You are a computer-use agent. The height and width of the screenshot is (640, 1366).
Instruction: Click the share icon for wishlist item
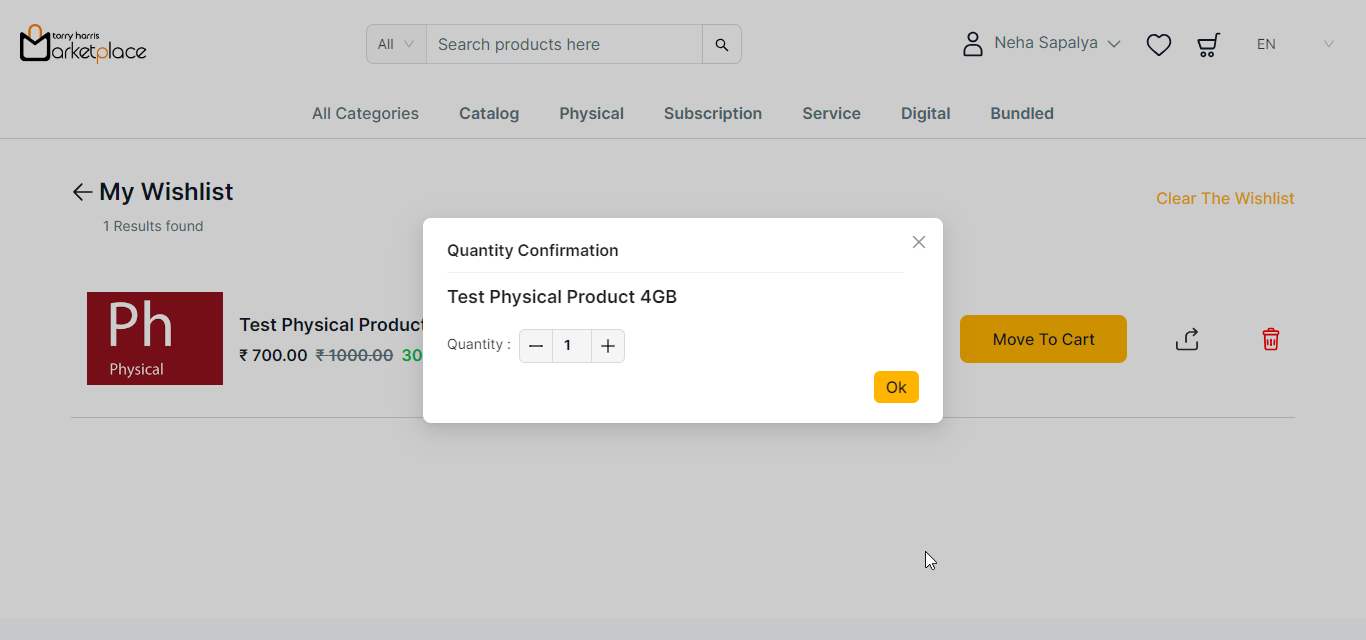[1187, 340]
